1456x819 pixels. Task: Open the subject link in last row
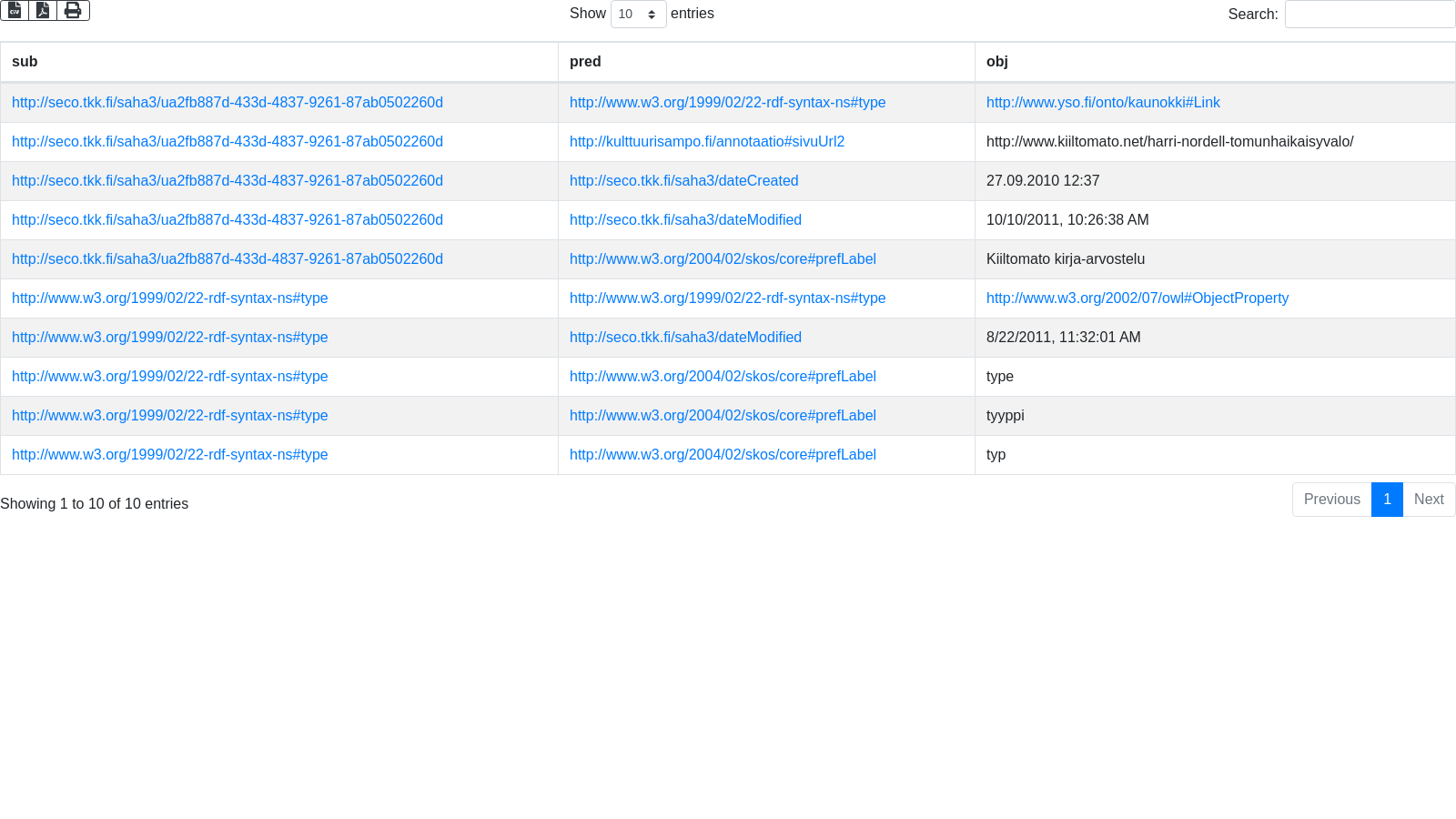click(170, 455)
